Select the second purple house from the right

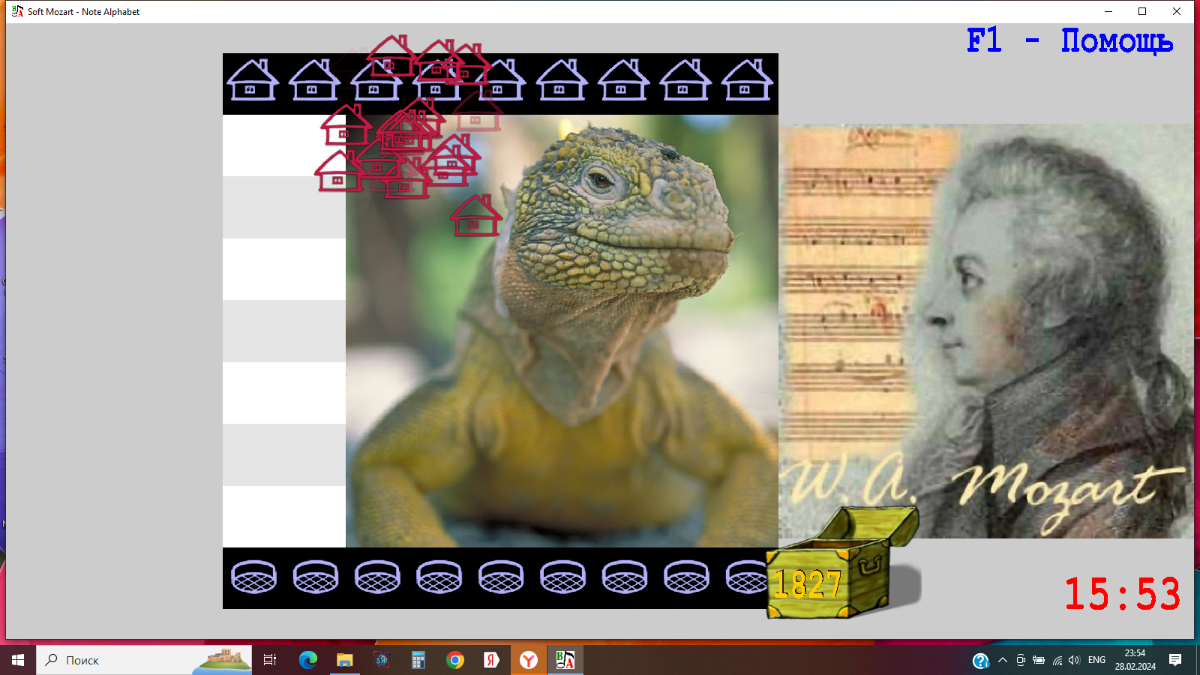tap(685, 80)
